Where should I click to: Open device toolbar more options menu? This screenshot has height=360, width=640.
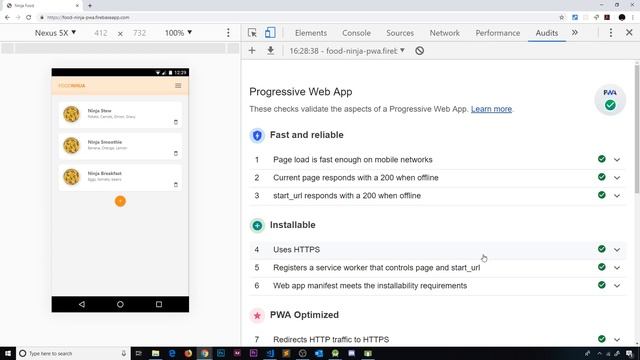tap(228, 33)
